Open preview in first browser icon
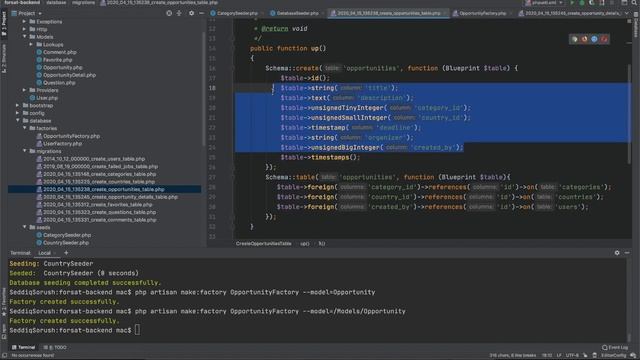 [575, 39]
